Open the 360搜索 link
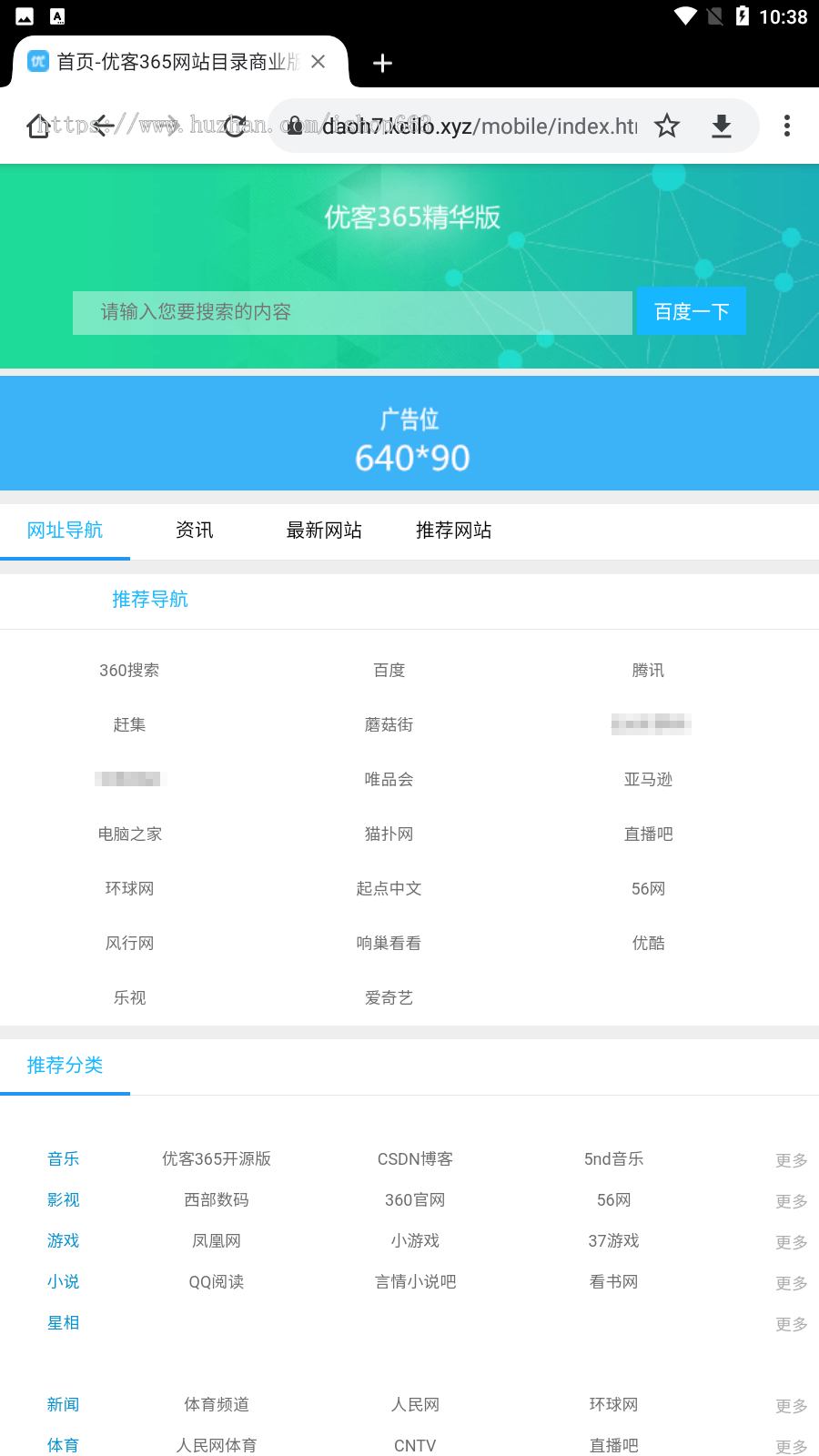Screen dimensions: 819x1456 click(129, 671)
